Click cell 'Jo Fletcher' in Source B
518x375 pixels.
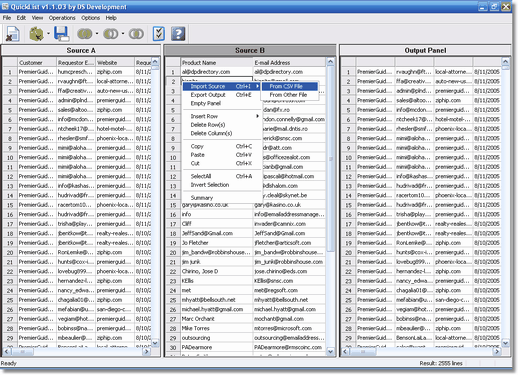point(217,243)
